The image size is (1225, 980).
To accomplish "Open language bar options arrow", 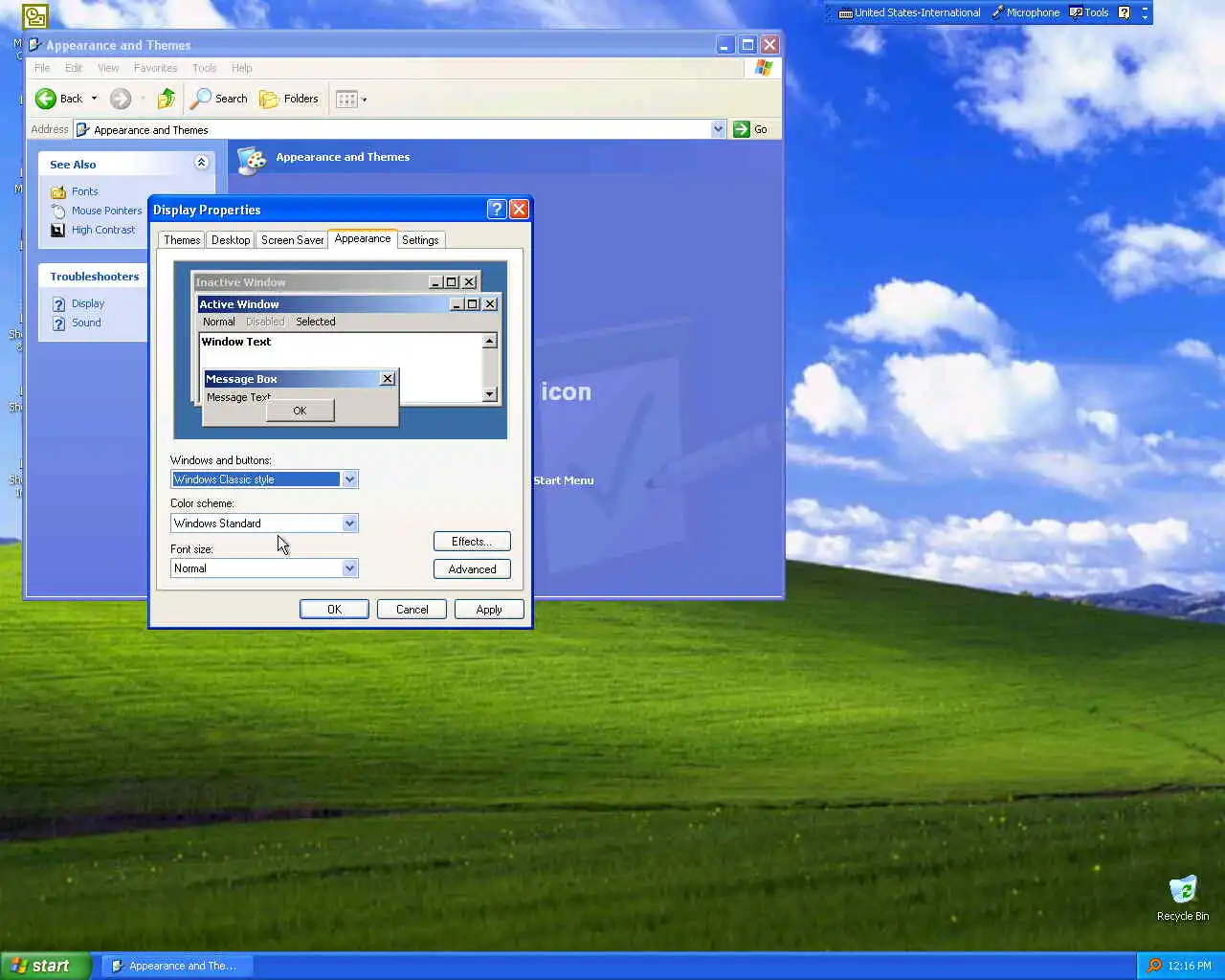I will [x=1145, y=16].
